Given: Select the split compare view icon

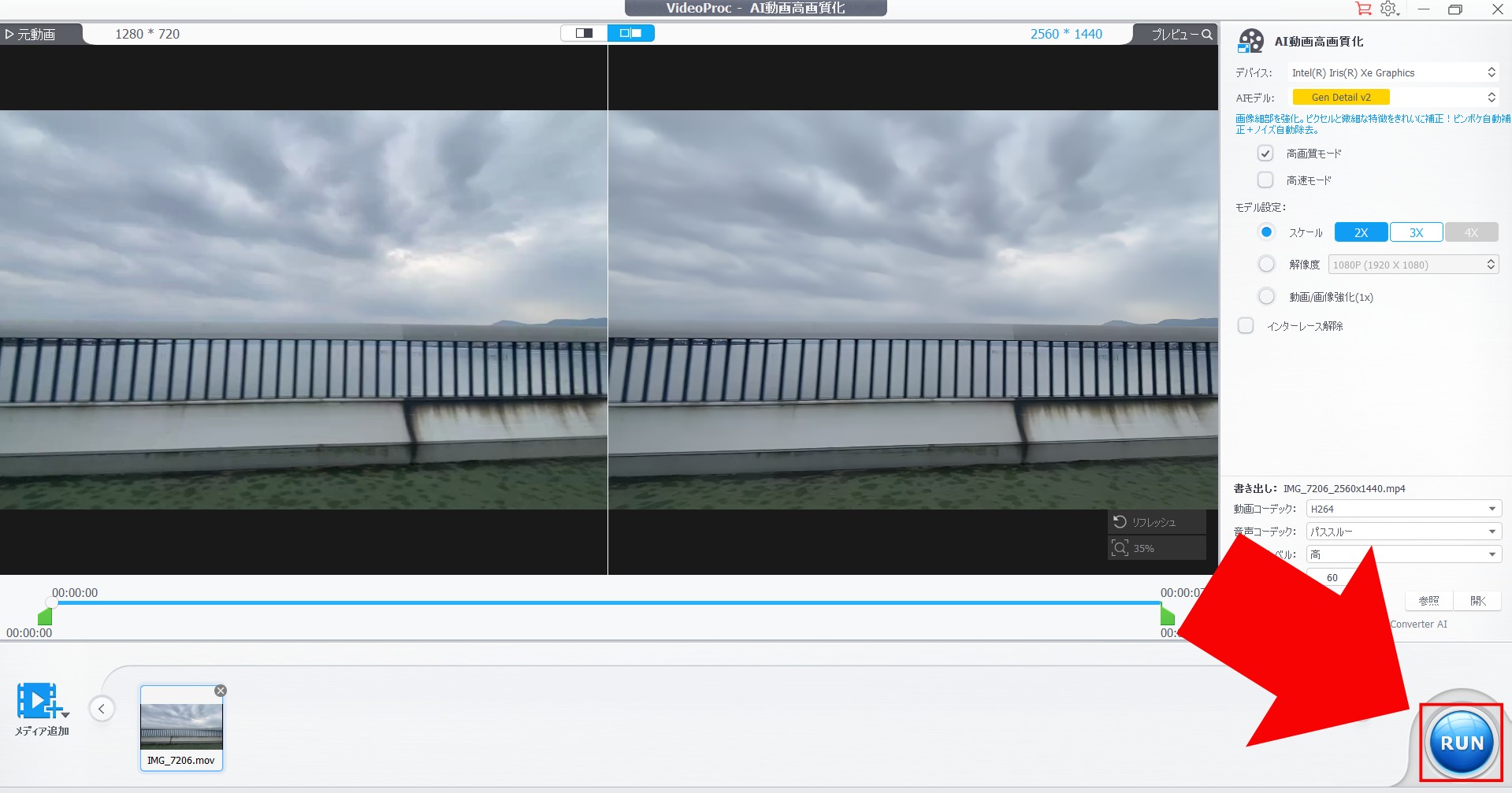Looking at the screenshot, I should click(x=630, y=33).
